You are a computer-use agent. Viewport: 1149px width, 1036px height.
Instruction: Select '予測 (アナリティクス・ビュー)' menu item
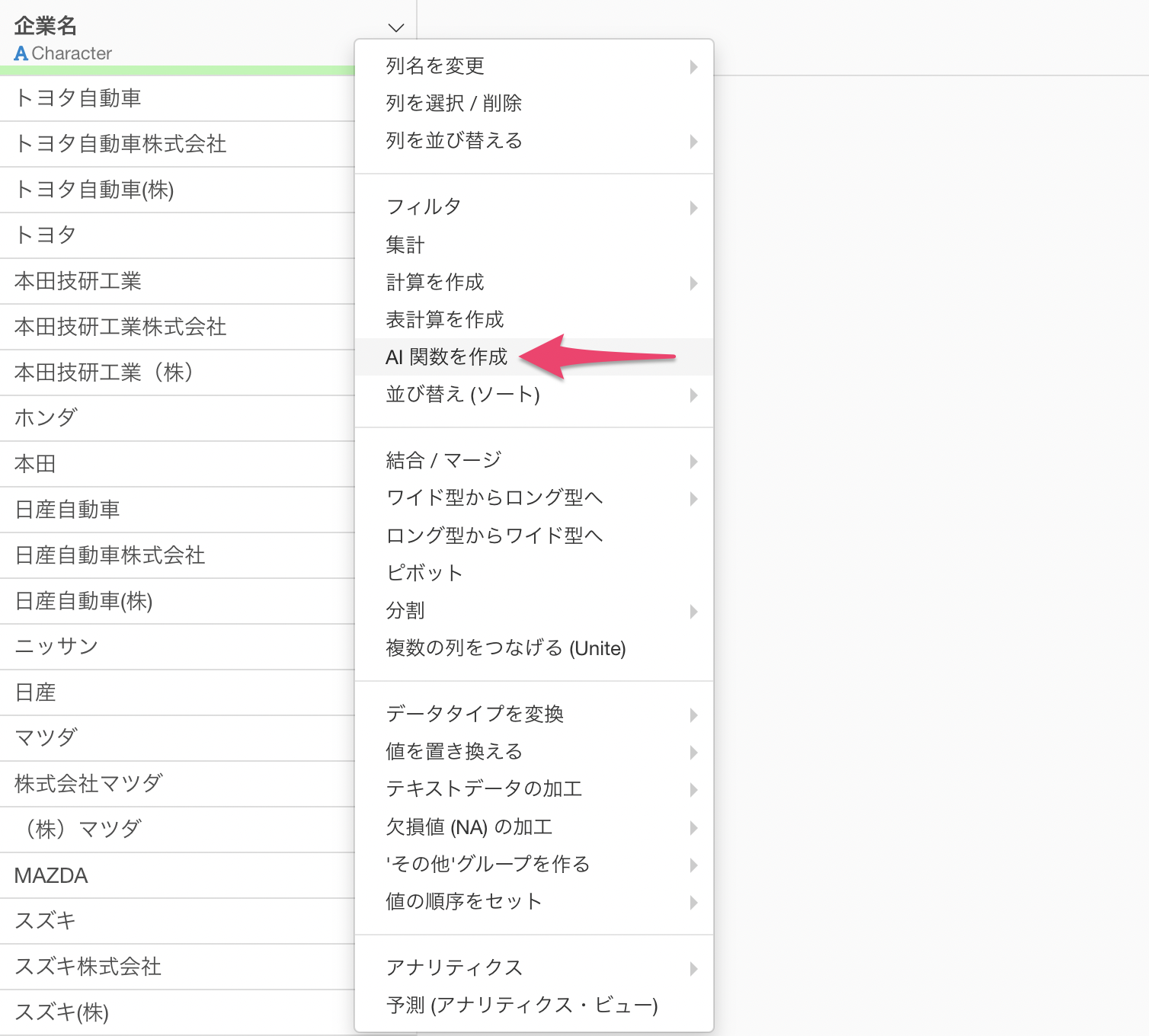coord(522,1006)
